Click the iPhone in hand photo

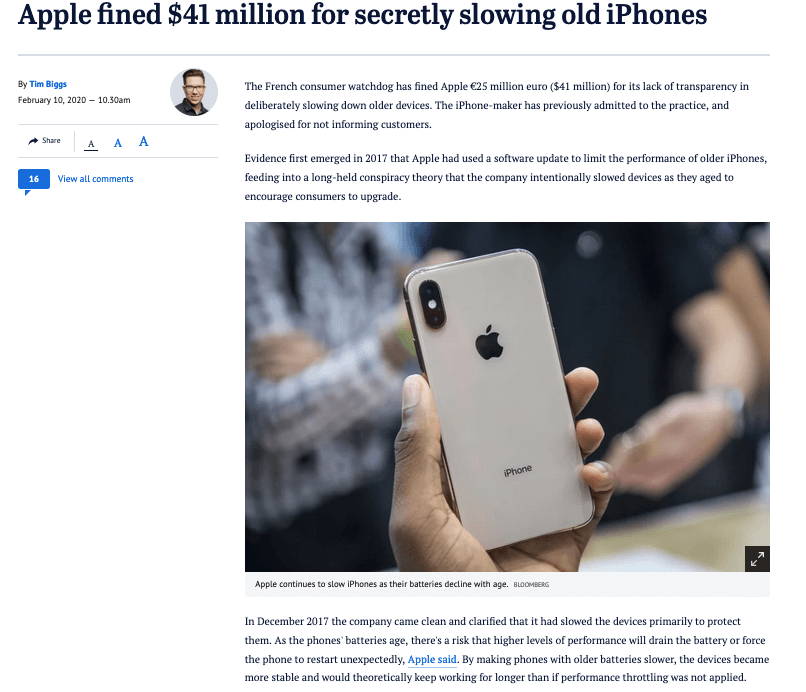pyautogui.click(x=507, y=396)
